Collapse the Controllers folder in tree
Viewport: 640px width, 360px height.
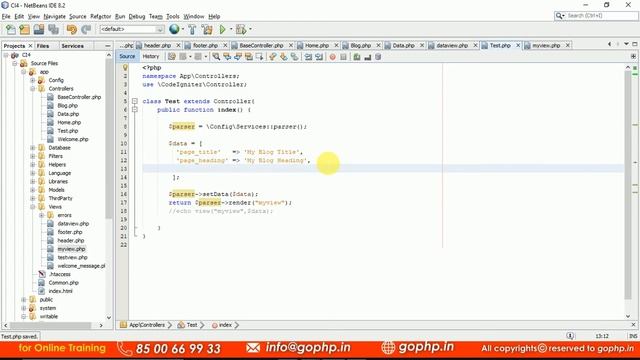[33, 89]
